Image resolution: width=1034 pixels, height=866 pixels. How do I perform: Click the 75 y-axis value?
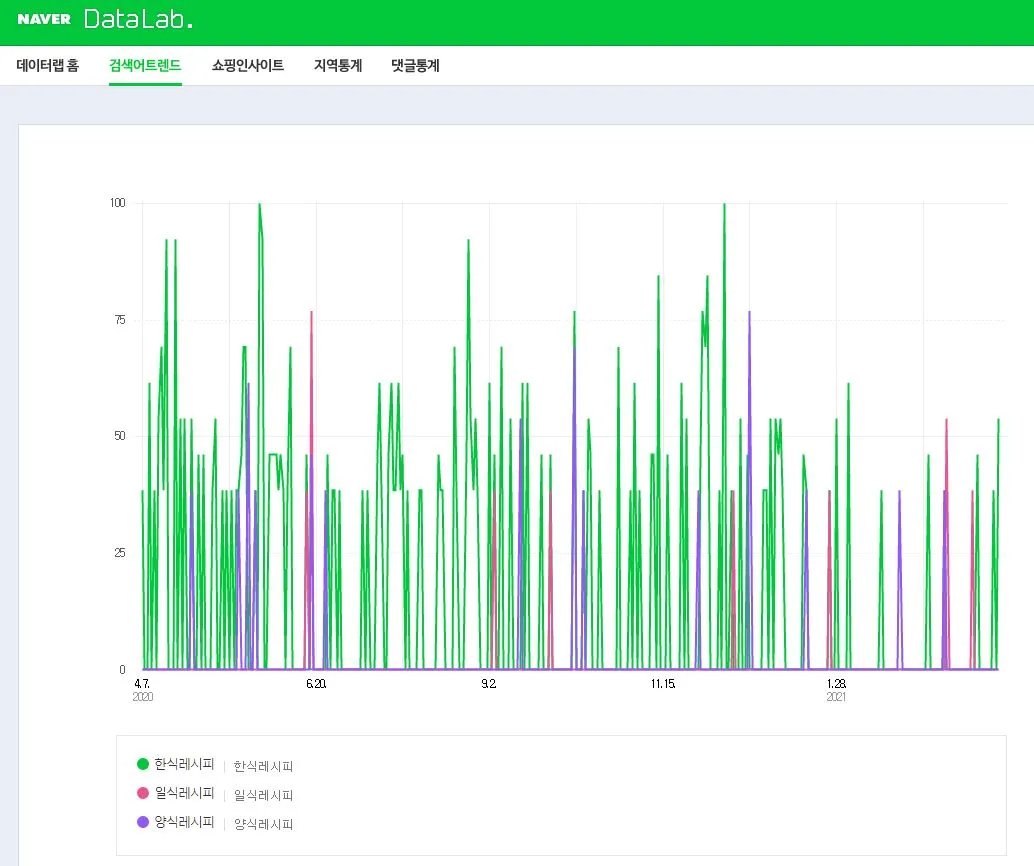(x=119, y=320)
